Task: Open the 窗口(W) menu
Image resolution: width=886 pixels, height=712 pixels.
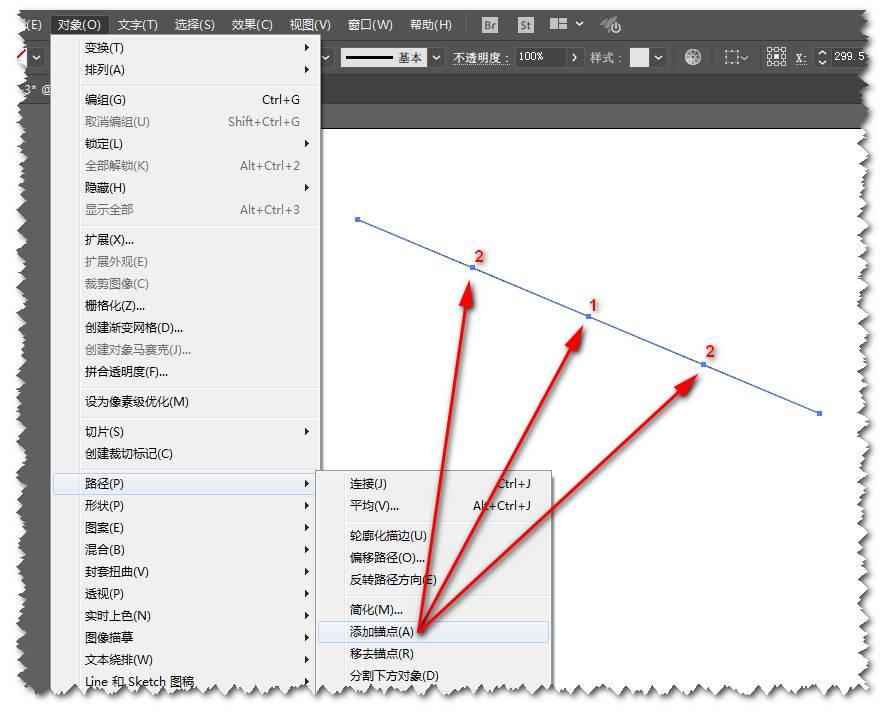Action: coord(370,25)
